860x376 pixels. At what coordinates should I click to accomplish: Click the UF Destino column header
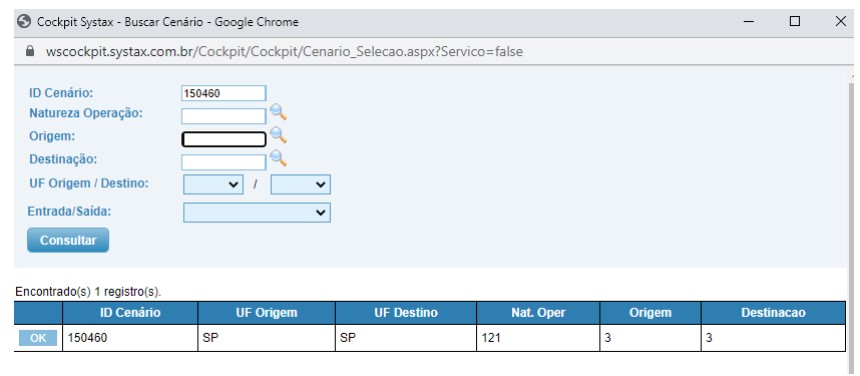coord(406,313)
